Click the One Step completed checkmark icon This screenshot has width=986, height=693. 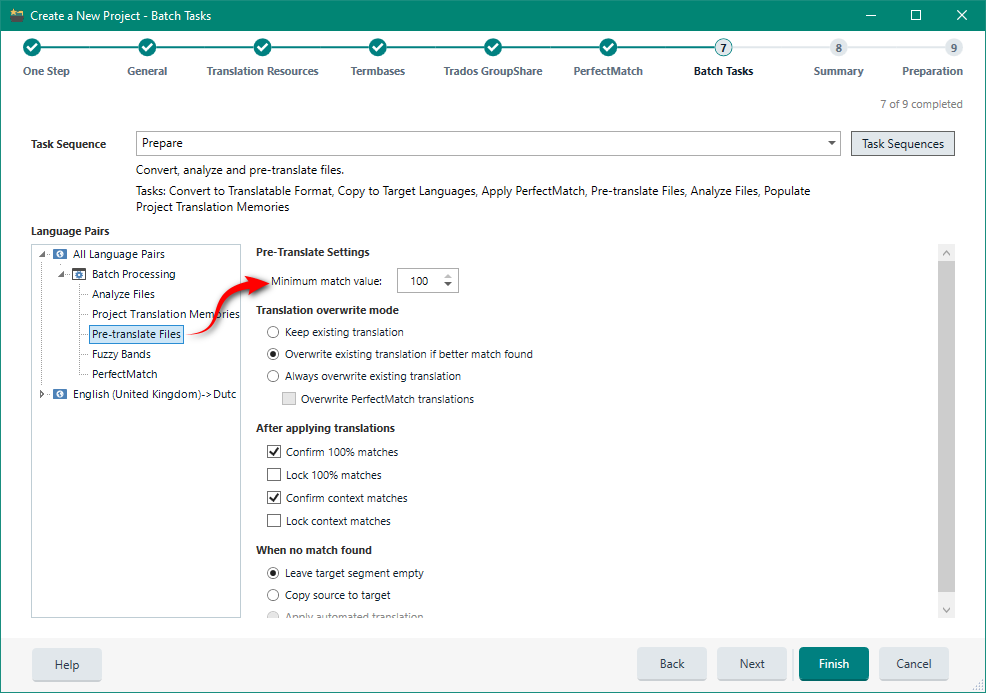pyautogui.click(x=31, y=47)
